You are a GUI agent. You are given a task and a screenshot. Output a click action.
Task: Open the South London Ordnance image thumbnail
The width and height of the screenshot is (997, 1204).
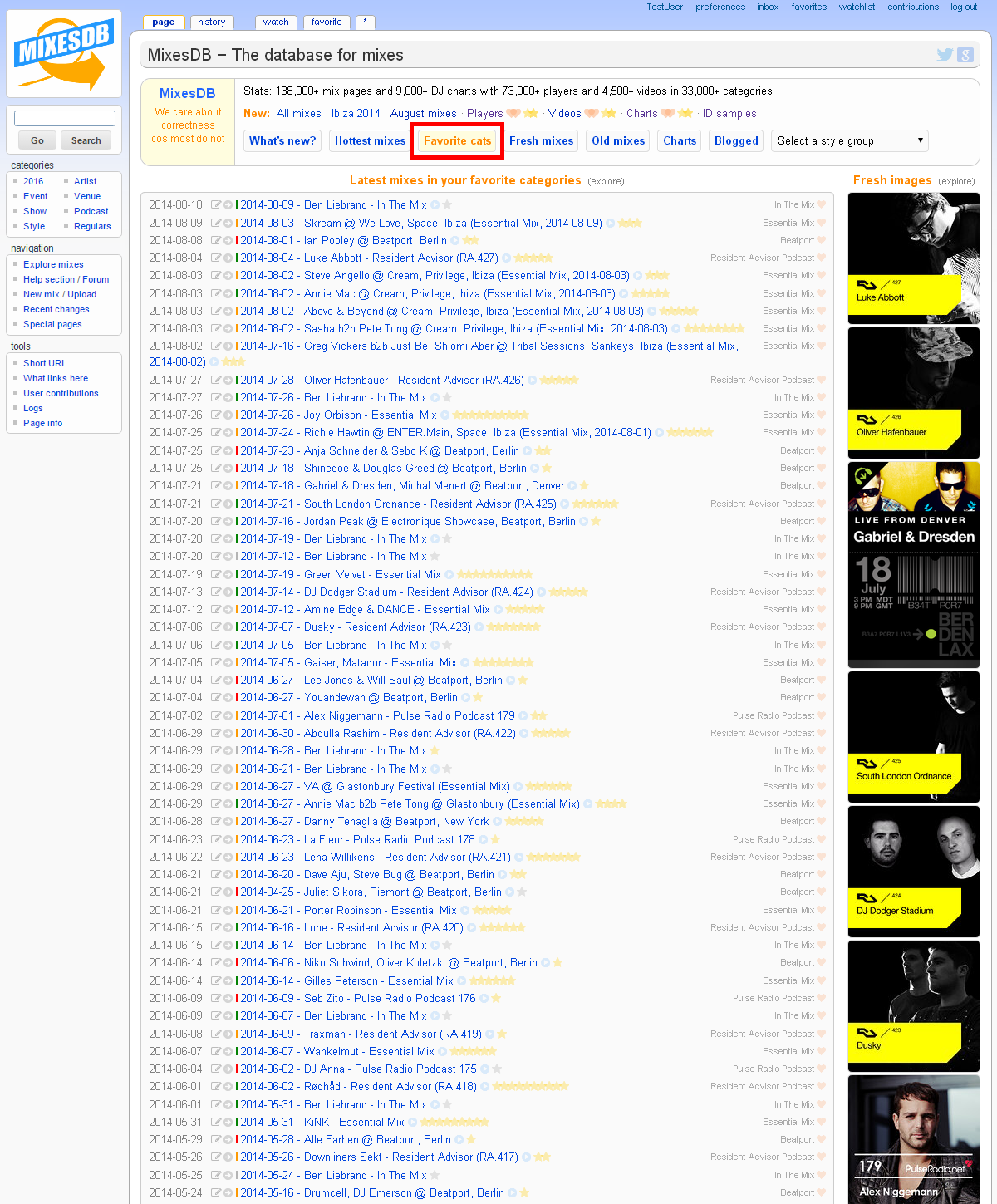pyautogui.click(x=914, y=737)
